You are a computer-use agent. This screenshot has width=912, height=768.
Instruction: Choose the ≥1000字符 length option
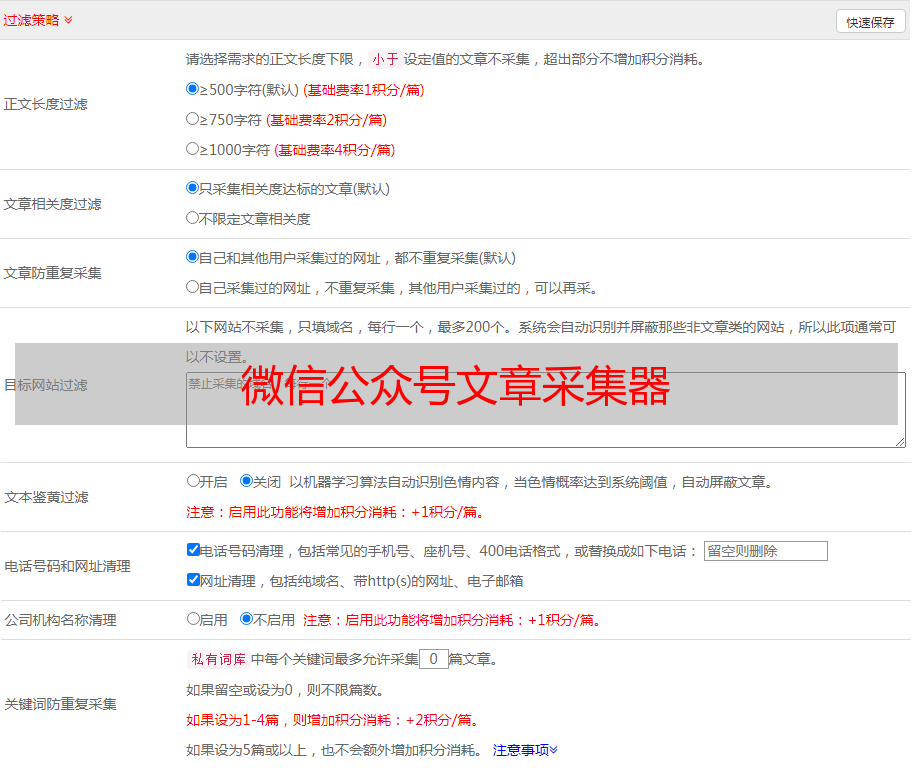[x=193, y=149]
